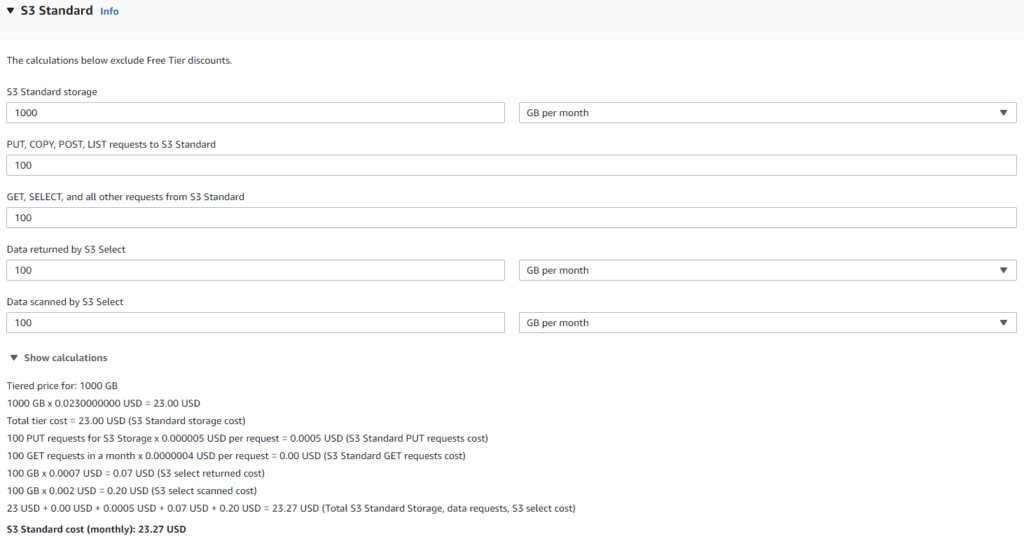The image size is (1024, 541).
Task: Open the Data returned unit dropdown
Action: [x=767, y=270]
